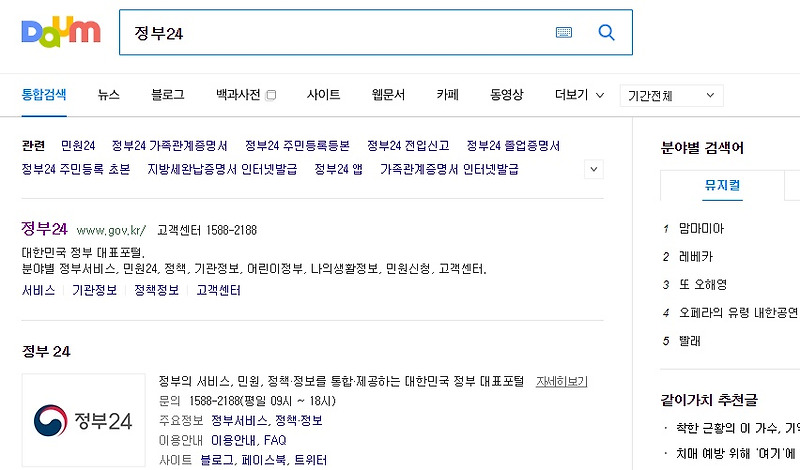Viewport: 800px width, 470px height.
Task: Open the 정책정보 sublink
Action: [x=157, y=290]
